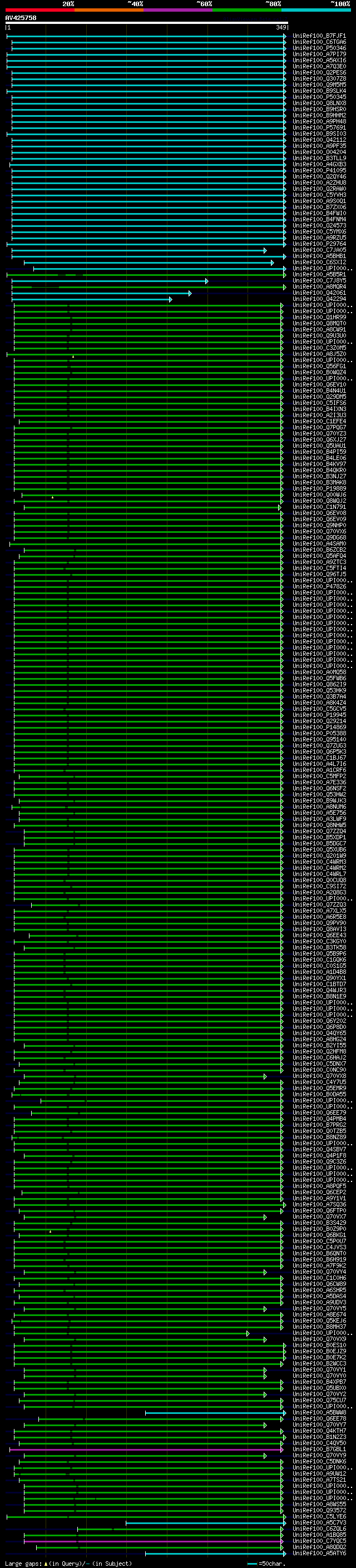Click the Large gaps legend text
Screen dimensions: 356x1568
point(68,1563)
